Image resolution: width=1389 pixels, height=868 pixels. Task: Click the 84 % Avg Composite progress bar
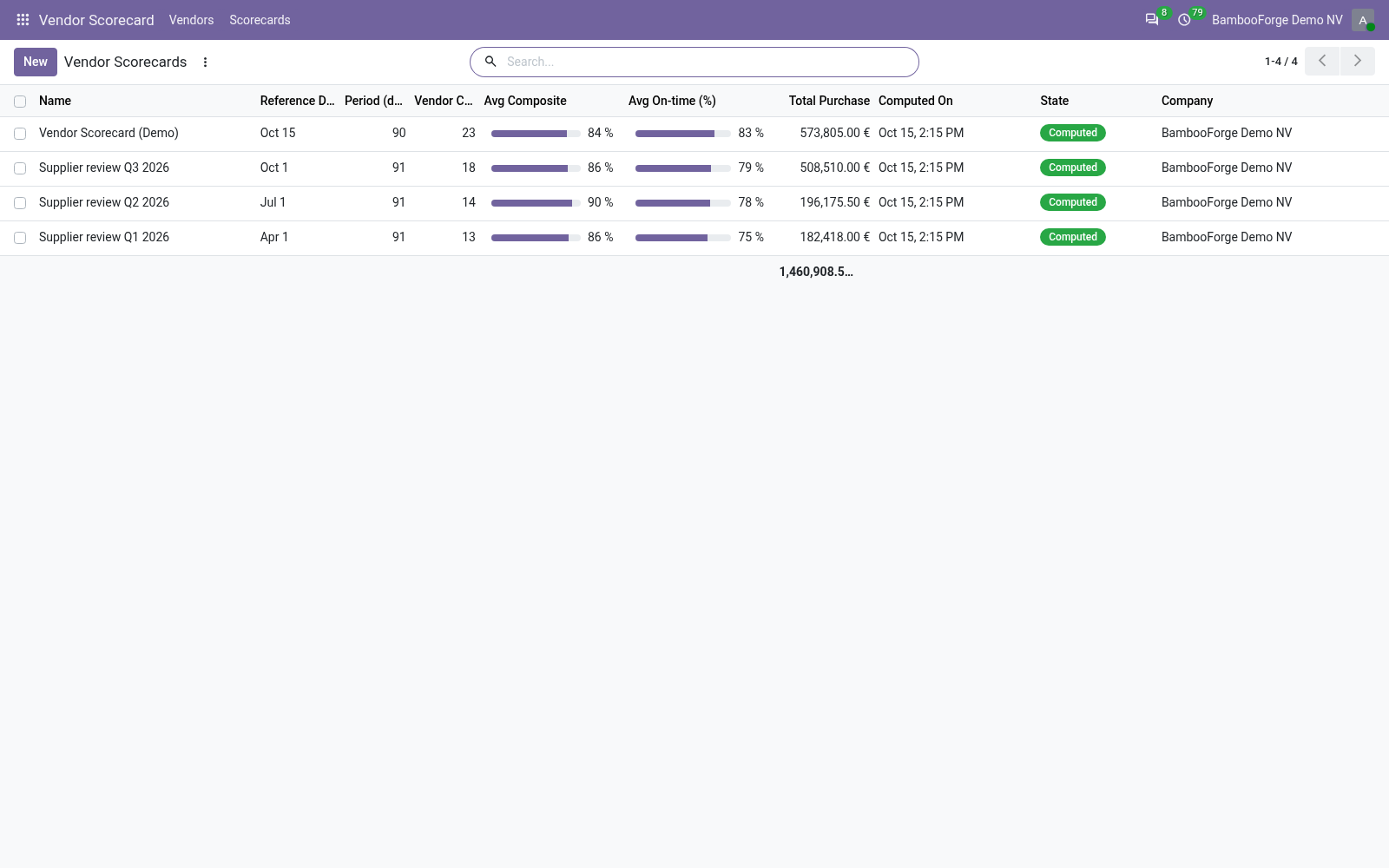point(536,134)
